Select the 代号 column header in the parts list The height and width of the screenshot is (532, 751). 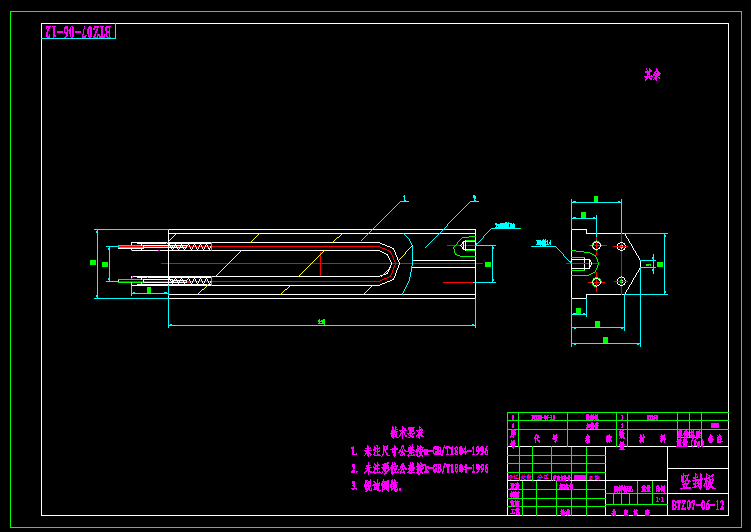(x=546, y=439)
